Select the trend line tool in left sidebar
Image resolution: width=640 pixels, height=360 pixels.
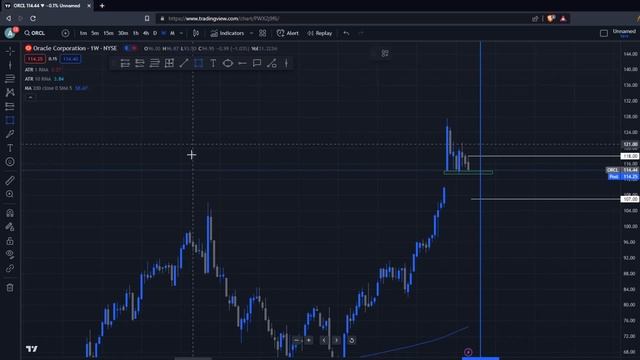pyautogui.click(x=10, y=65)
